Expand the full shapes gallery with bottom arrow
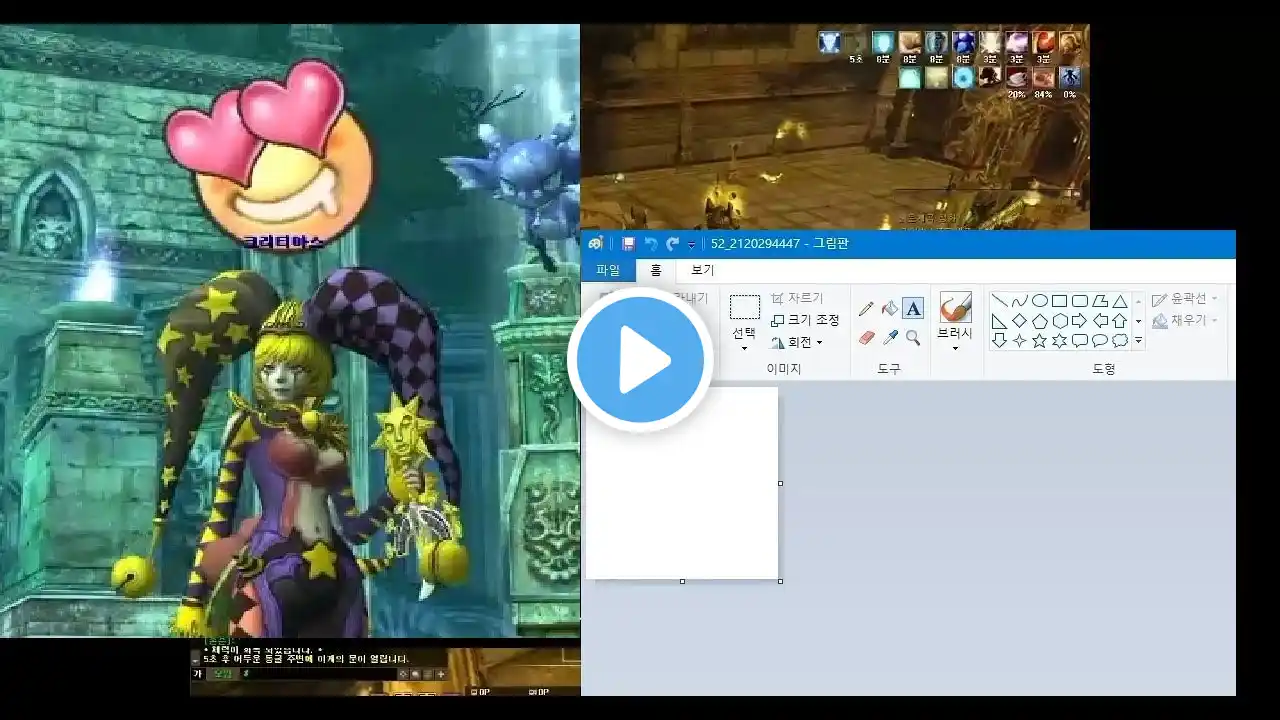The width and height of the screenshot is (1280, 720). [1138, 342]
